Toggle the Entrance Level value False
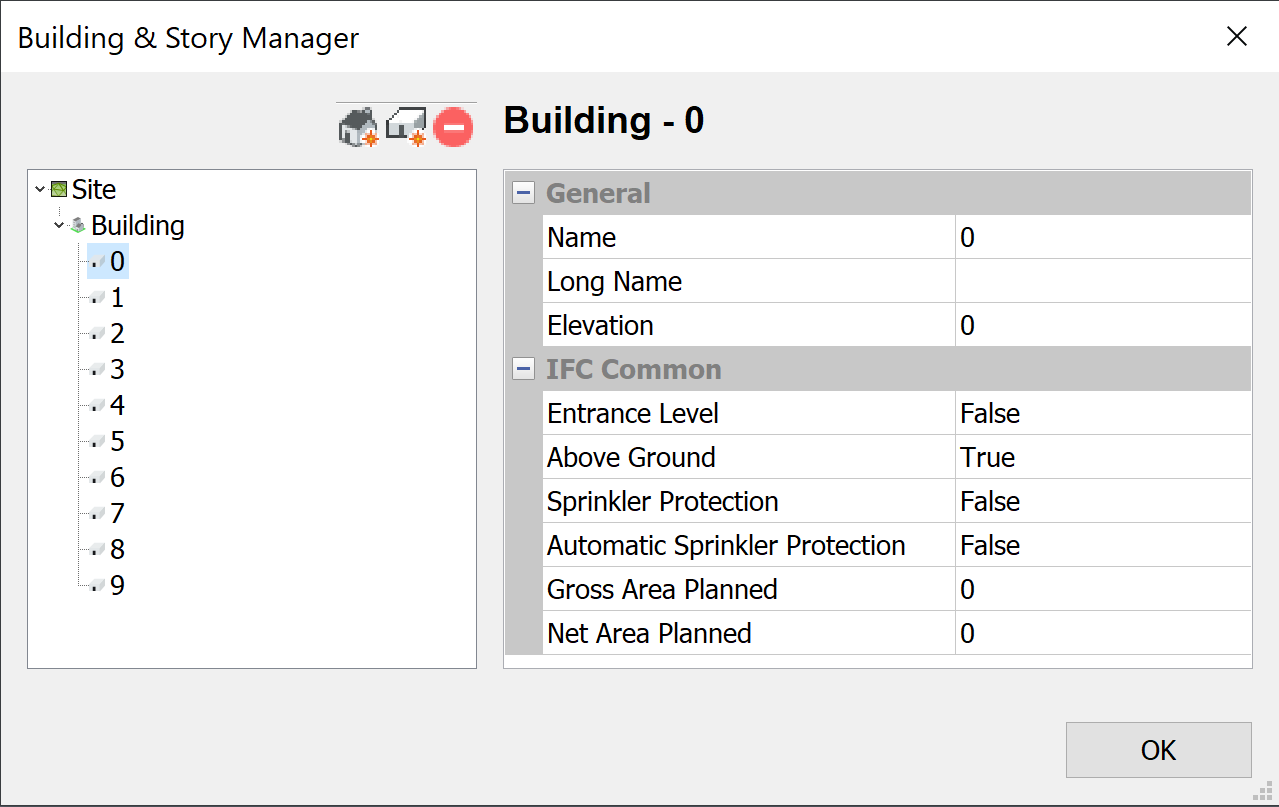This screenshot has width=1279, height=807. (1100, 413)
